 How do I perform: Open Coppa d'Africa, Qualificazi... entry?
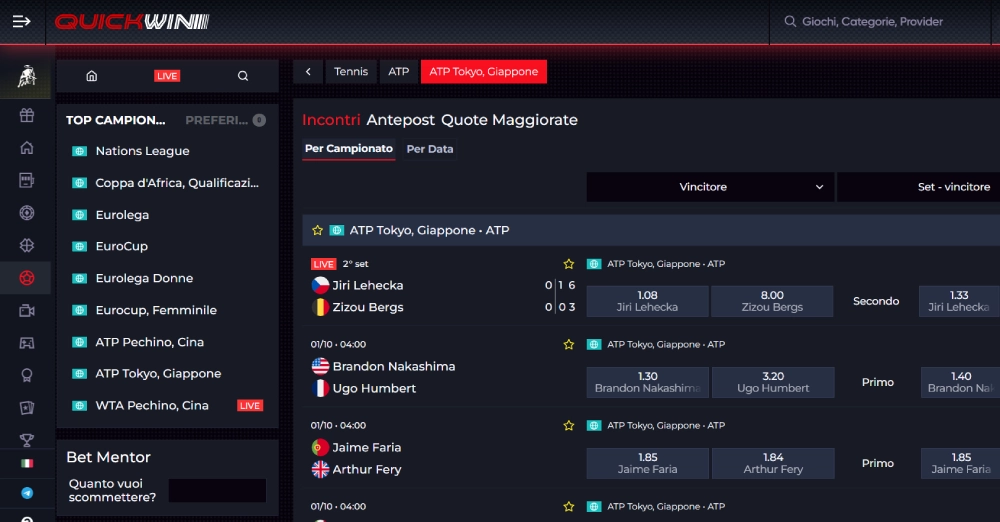point(177,183)
